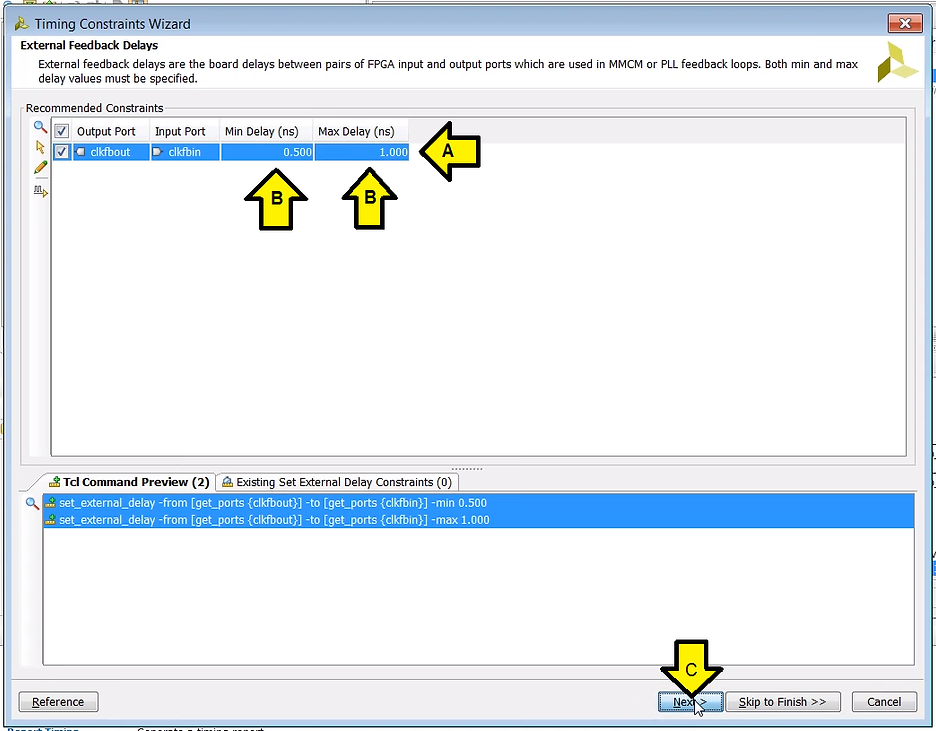Click the search icon beside Recommended Constraints table

[x=41, y=127]
